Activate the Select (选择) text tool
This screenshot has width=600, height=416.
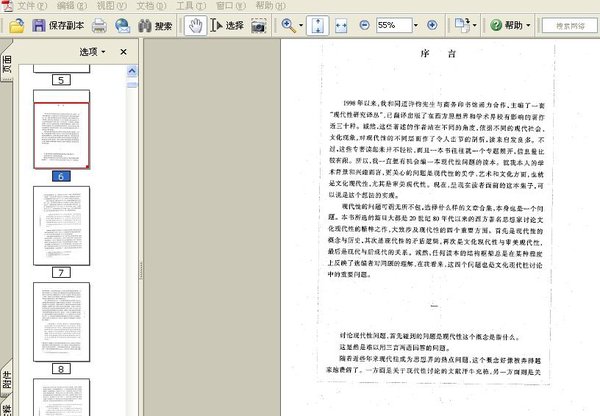tap(227, 26)
